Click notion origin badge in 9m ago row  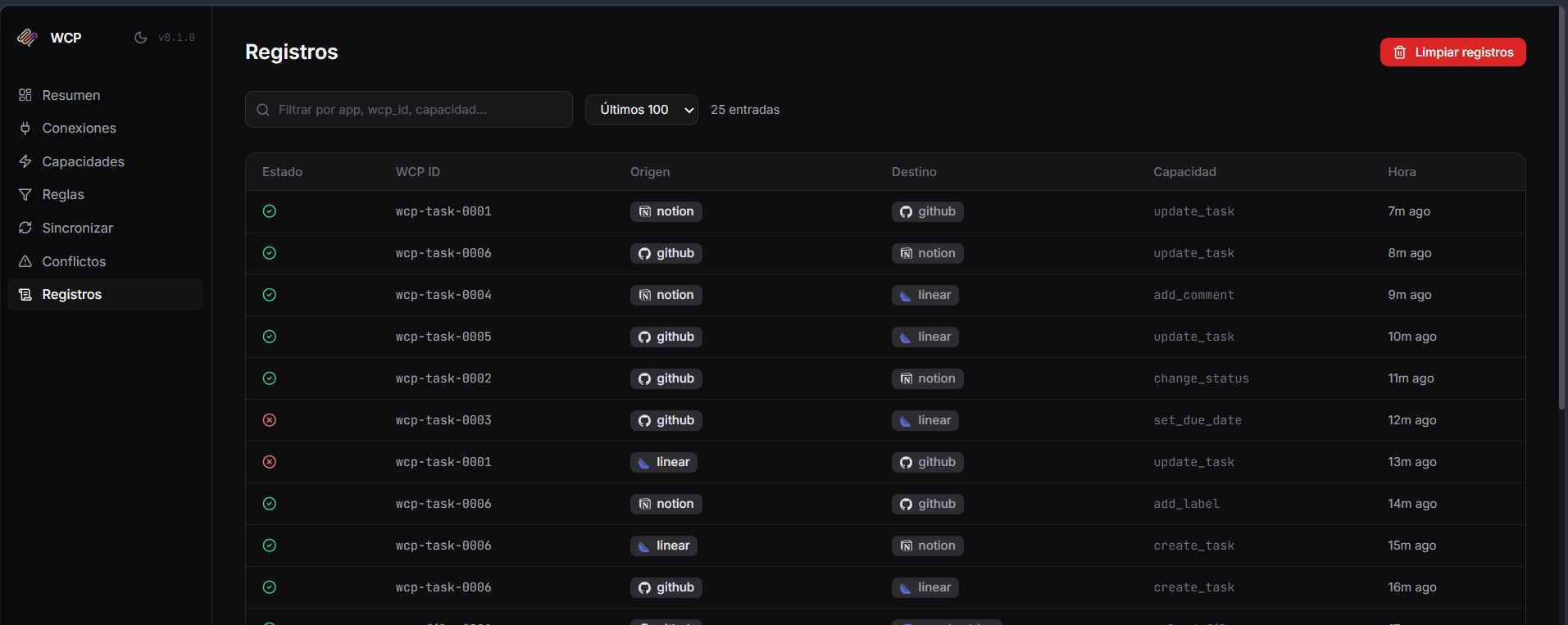666,295
